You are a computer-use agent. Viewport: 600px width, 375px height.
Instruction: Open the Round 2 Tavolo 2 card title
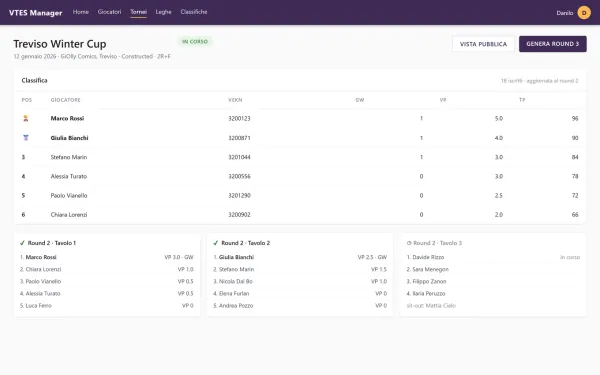(246, 243)
